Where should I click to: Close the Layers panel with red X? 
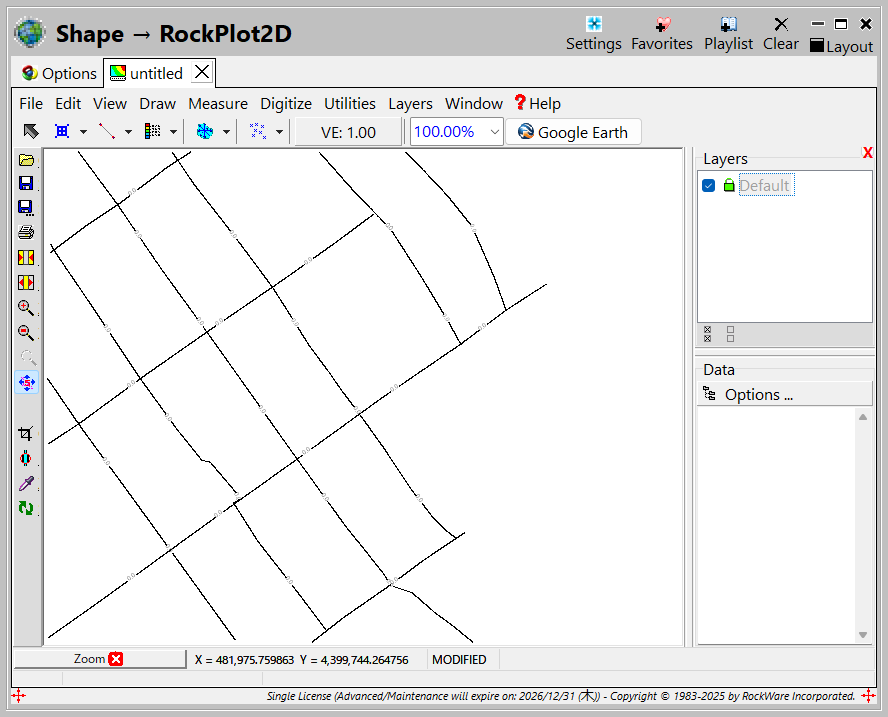coord(867,153)
